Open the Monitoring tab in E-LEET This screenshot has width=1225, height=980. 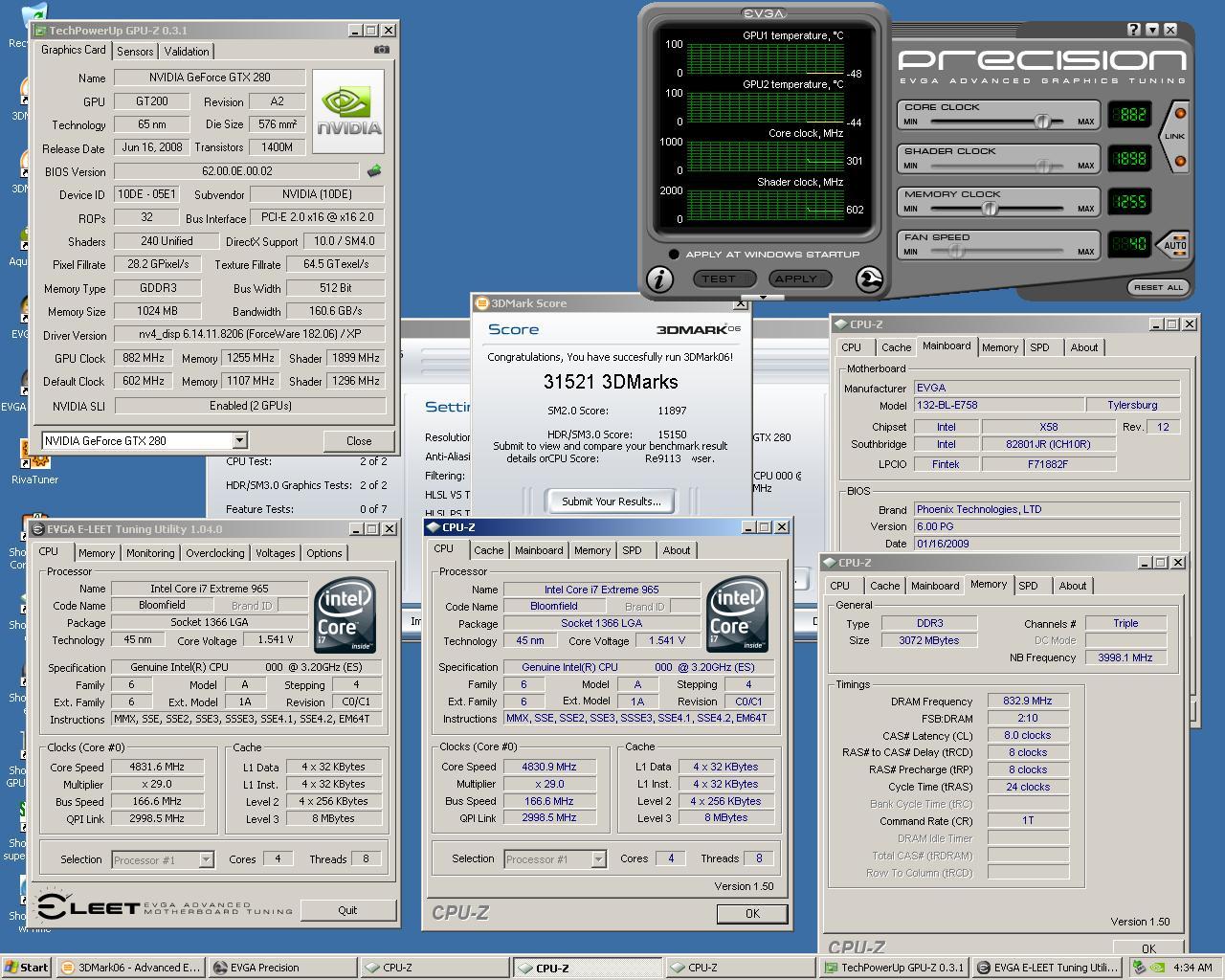(x=150, y=553)
